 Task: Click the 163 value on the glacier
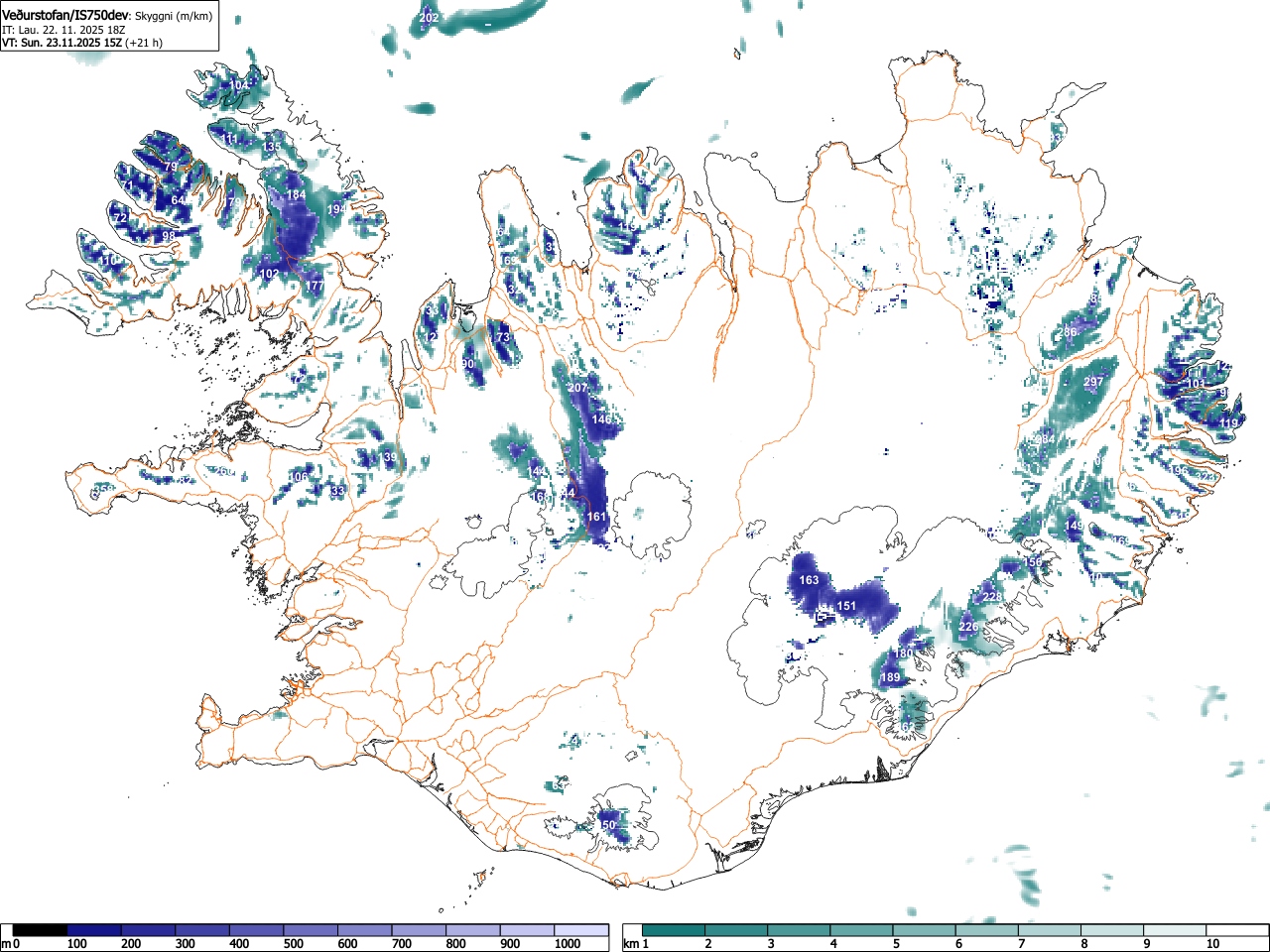(x=809, y=580)
